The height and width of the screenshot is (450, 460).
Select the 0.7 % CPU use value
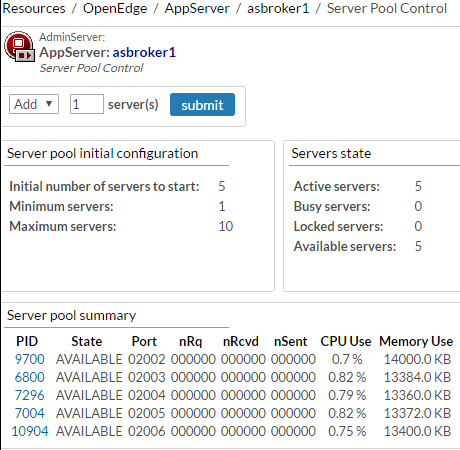coord(347,359)
